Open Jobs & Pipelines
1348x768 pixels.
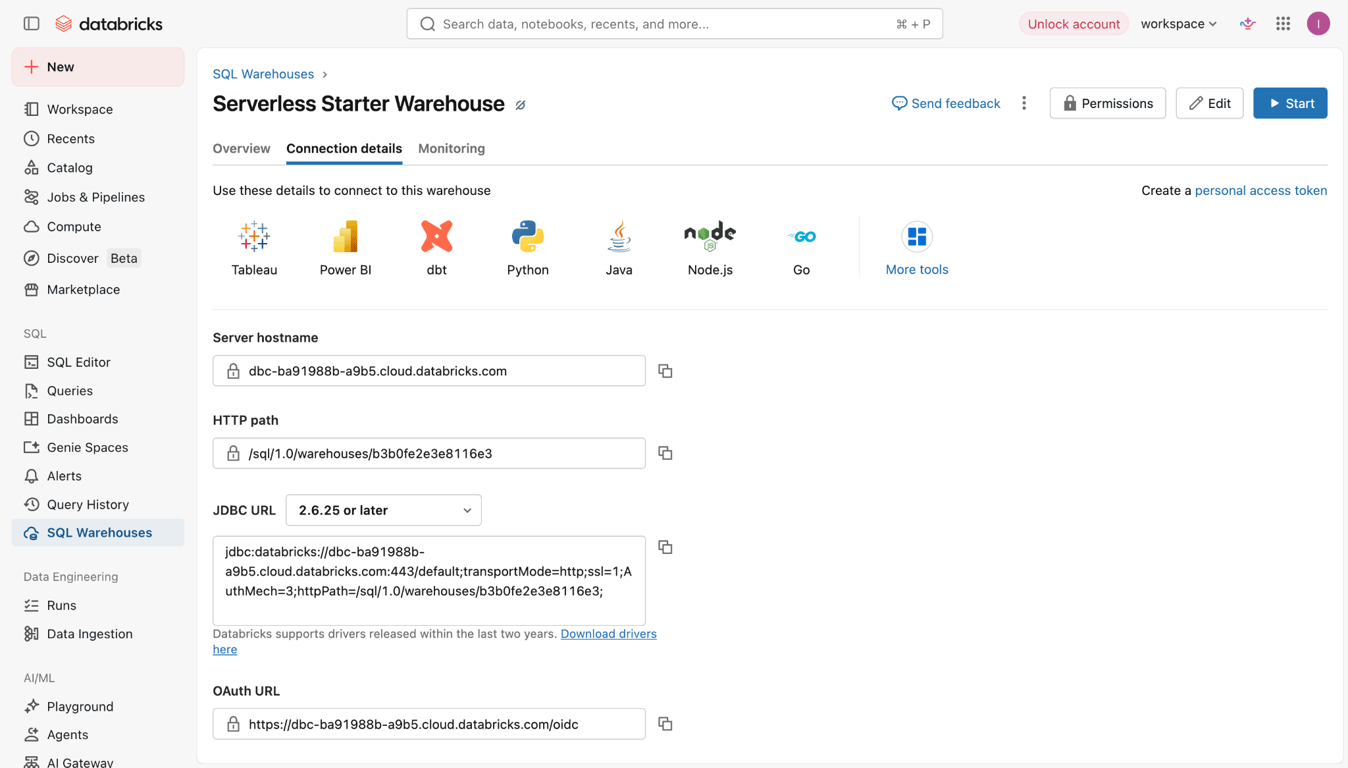click(98, 197)
